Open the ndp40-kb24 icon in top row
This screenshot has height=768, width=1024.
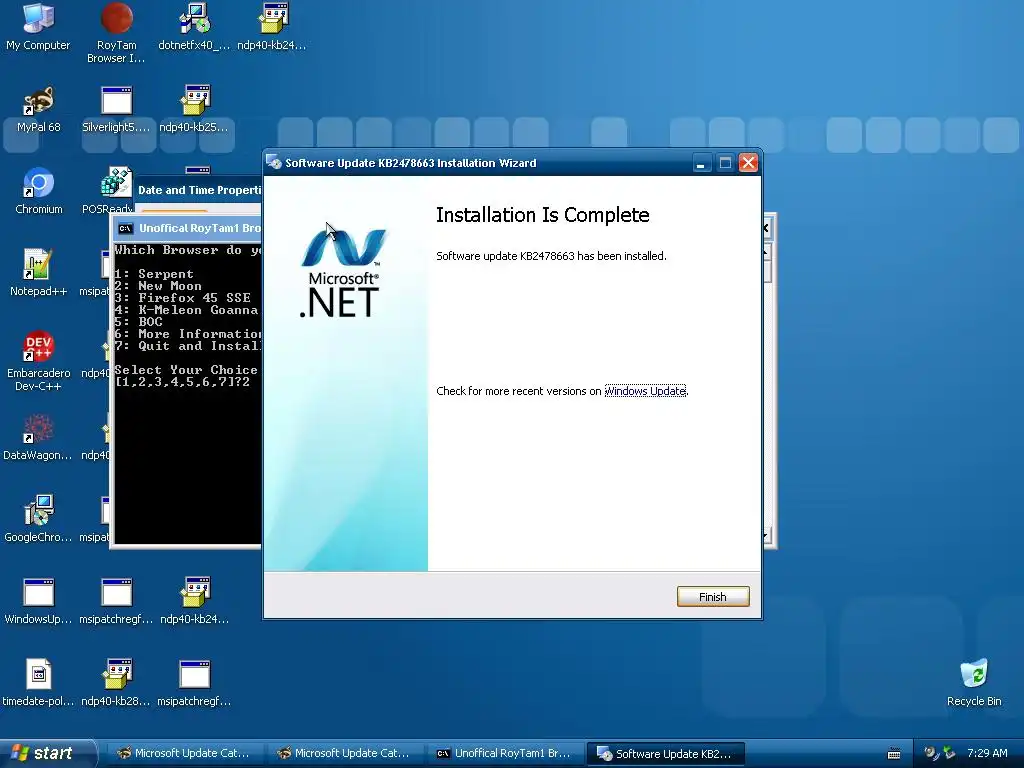tap(272, 26)
